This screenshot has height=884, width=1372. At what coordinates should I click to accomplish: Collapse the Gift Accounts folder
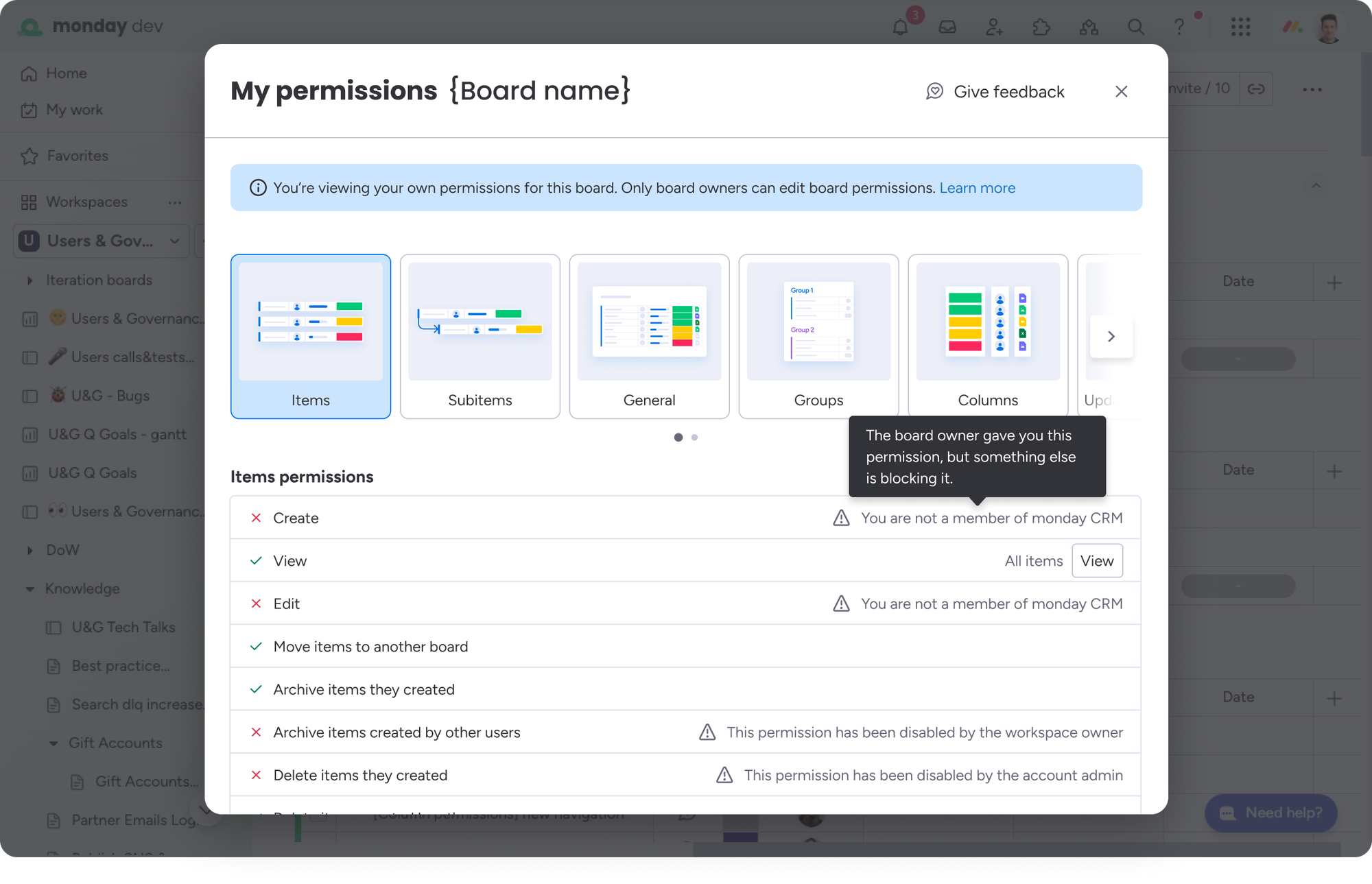pos(54,743)
